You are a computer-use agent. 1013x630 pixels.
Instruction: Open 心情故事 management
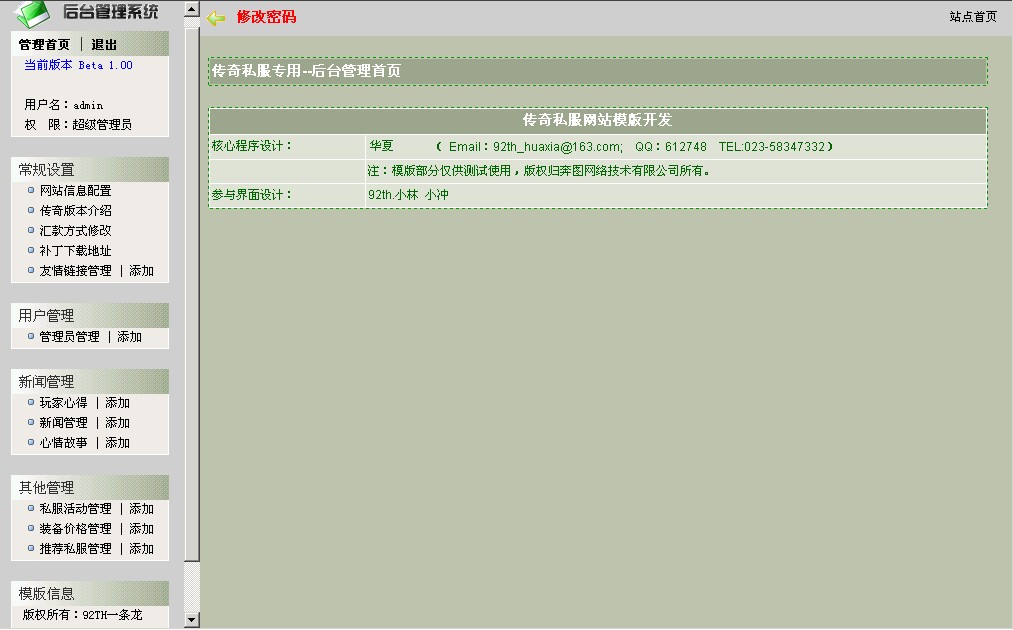[x=63, y=443]
